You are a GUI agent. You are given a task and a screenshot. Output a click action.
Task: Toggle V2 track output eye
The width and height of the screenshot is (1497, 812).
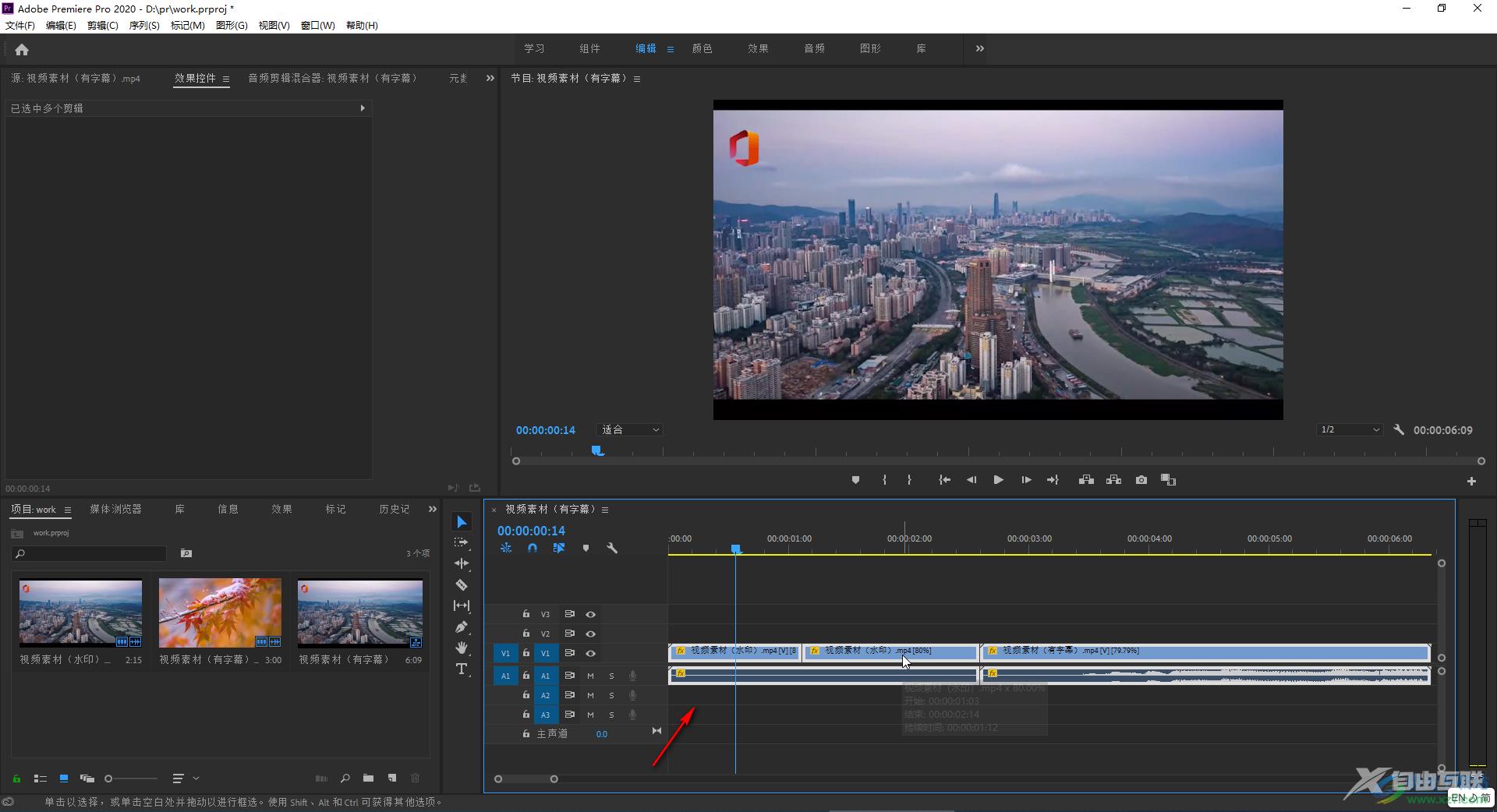(591, 634)
